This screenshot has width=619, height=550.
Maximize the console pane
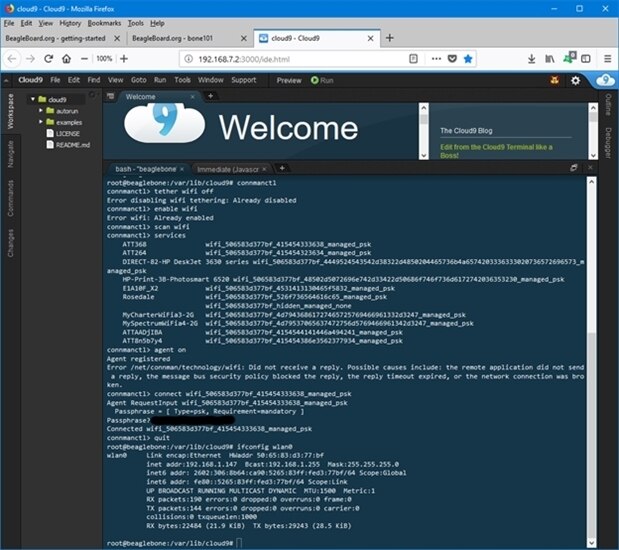pos(574,168)
